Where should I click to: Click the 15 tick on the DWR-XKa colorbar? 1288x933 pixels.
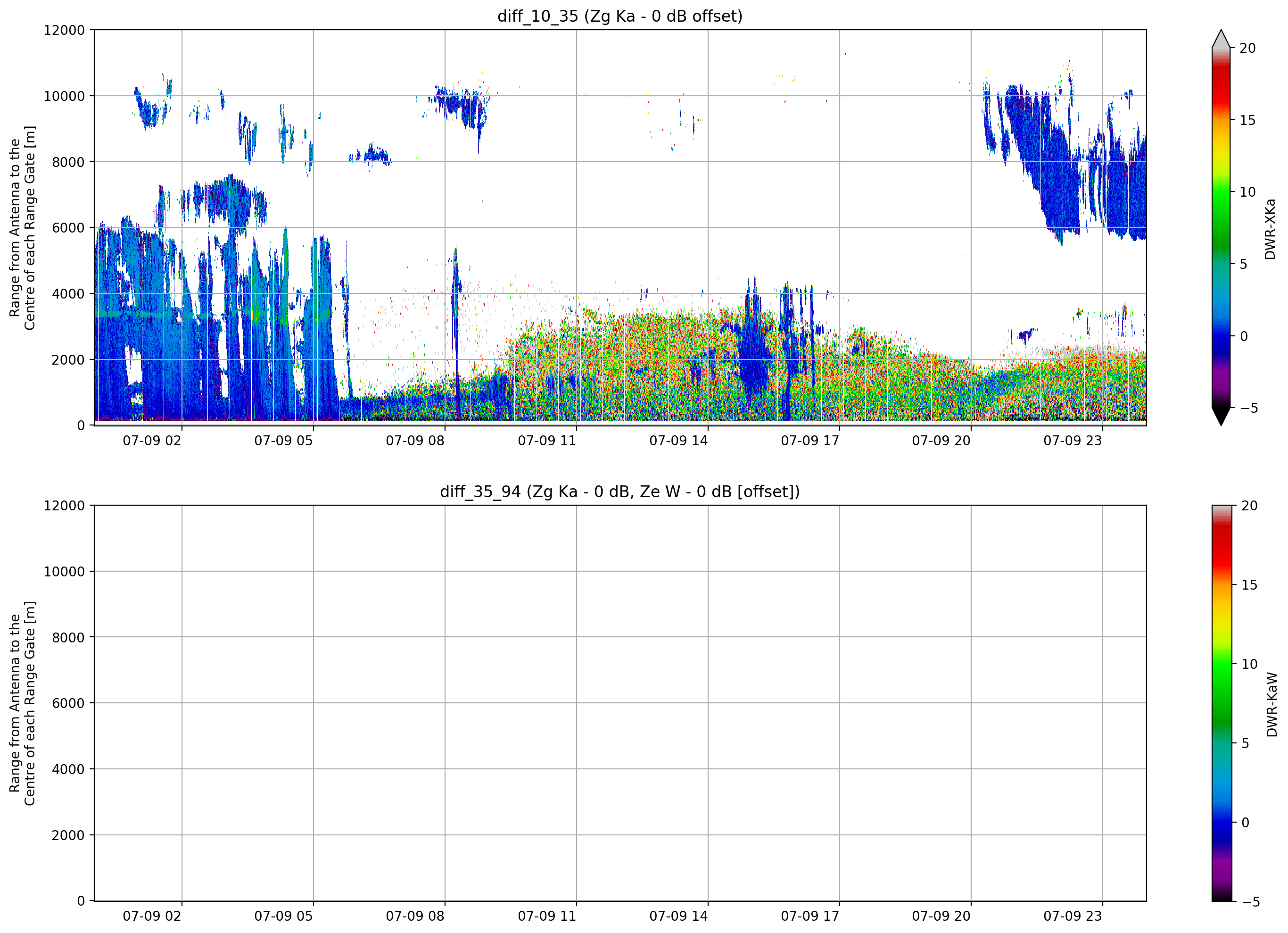pyautogui.click(x=1247, y=120)
